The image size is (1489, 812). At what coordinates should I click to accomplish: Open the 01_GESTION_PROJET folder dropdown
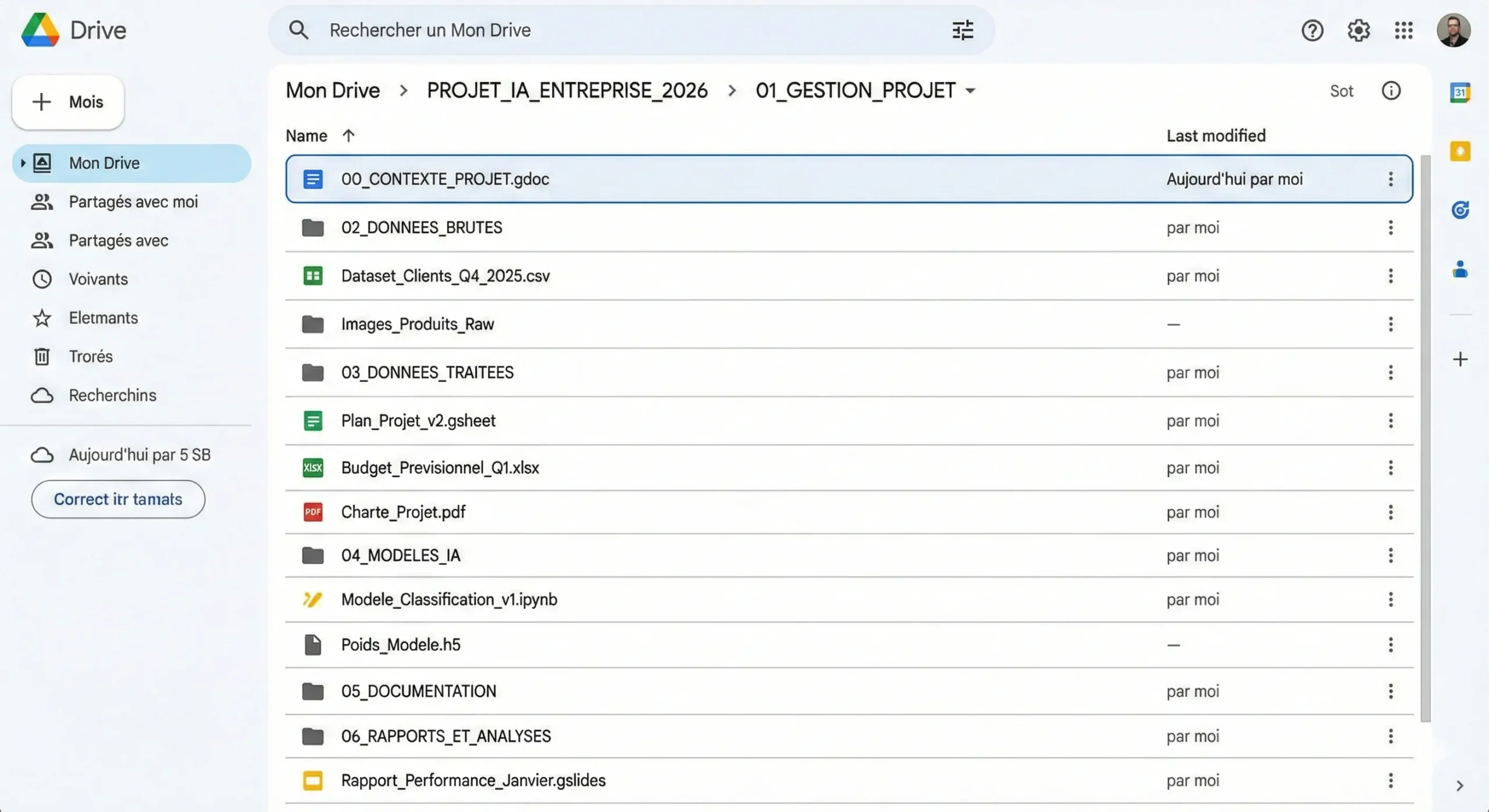[970, 91]
